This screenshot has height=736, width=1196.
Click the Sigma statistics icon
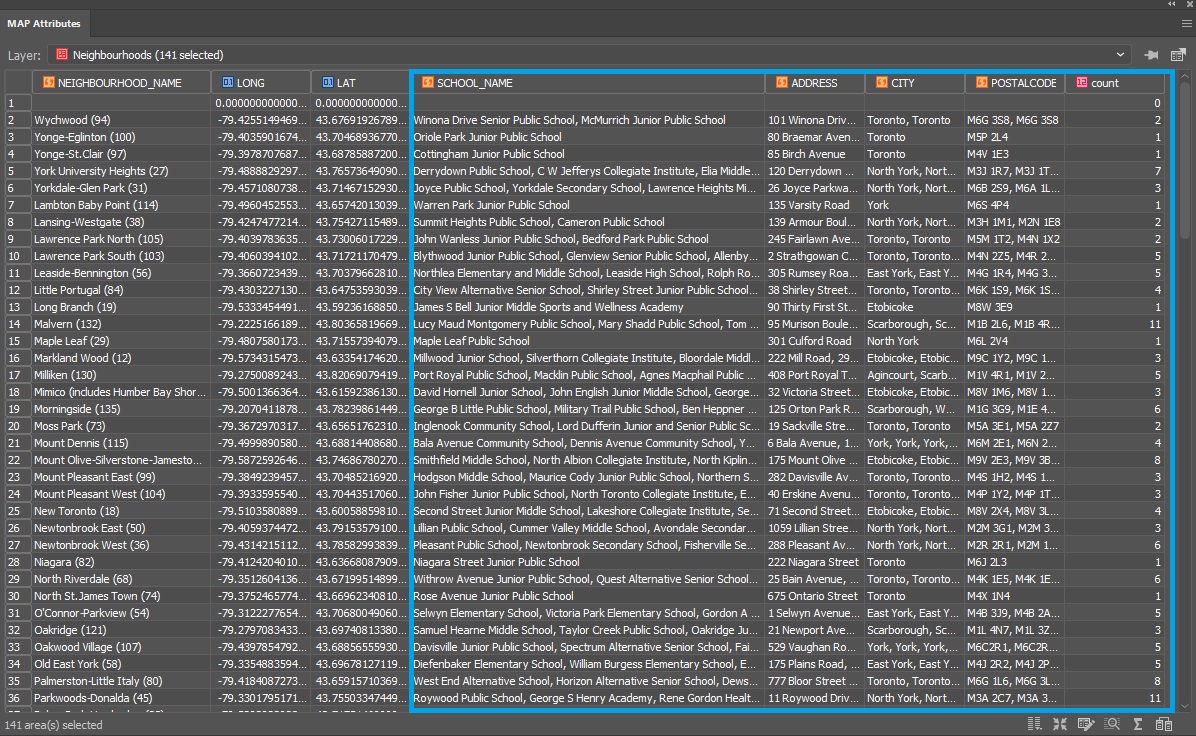tap(1137, 724)
